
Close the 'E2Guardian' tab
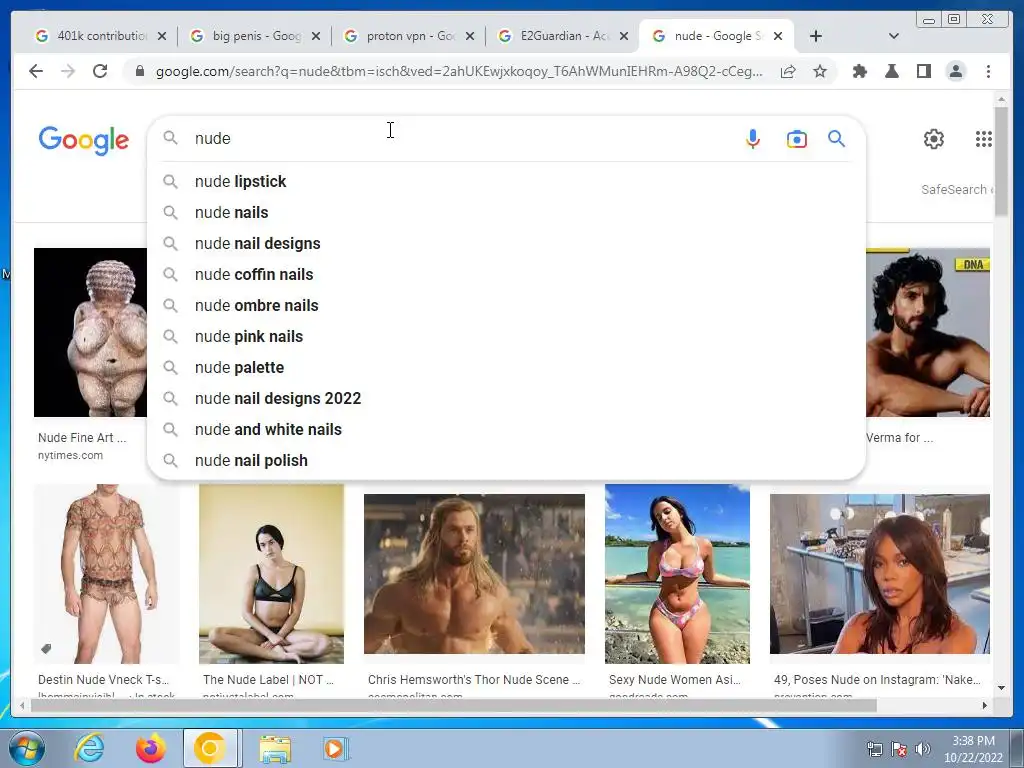624,37
